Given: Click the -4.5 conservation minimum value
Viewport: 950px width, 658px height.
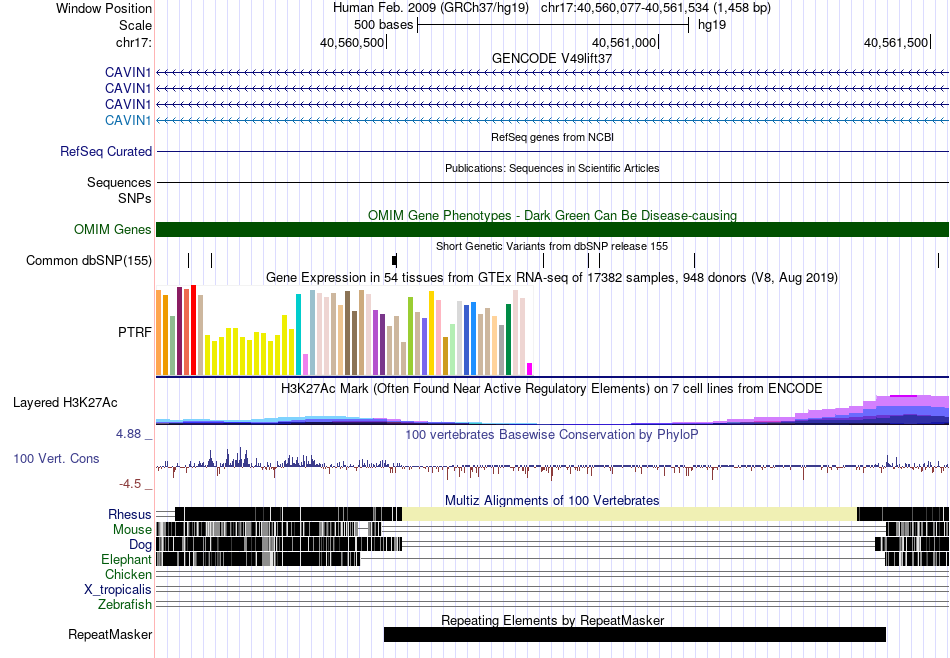Looking at the screenshot, I should point(130,484).
